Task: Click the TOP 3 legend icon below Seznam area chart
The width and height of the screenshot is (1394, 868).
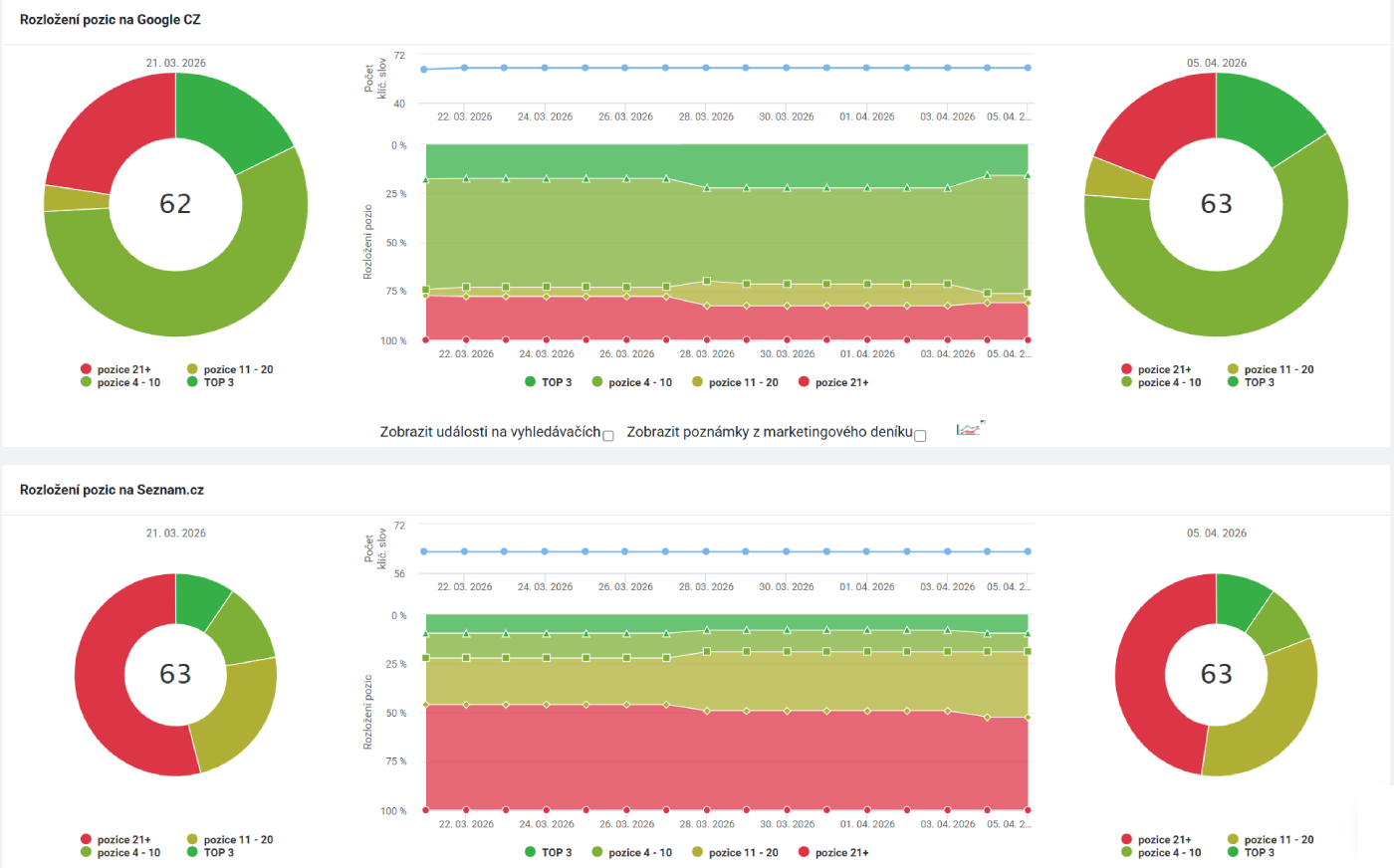Action: tap(531, 852)
